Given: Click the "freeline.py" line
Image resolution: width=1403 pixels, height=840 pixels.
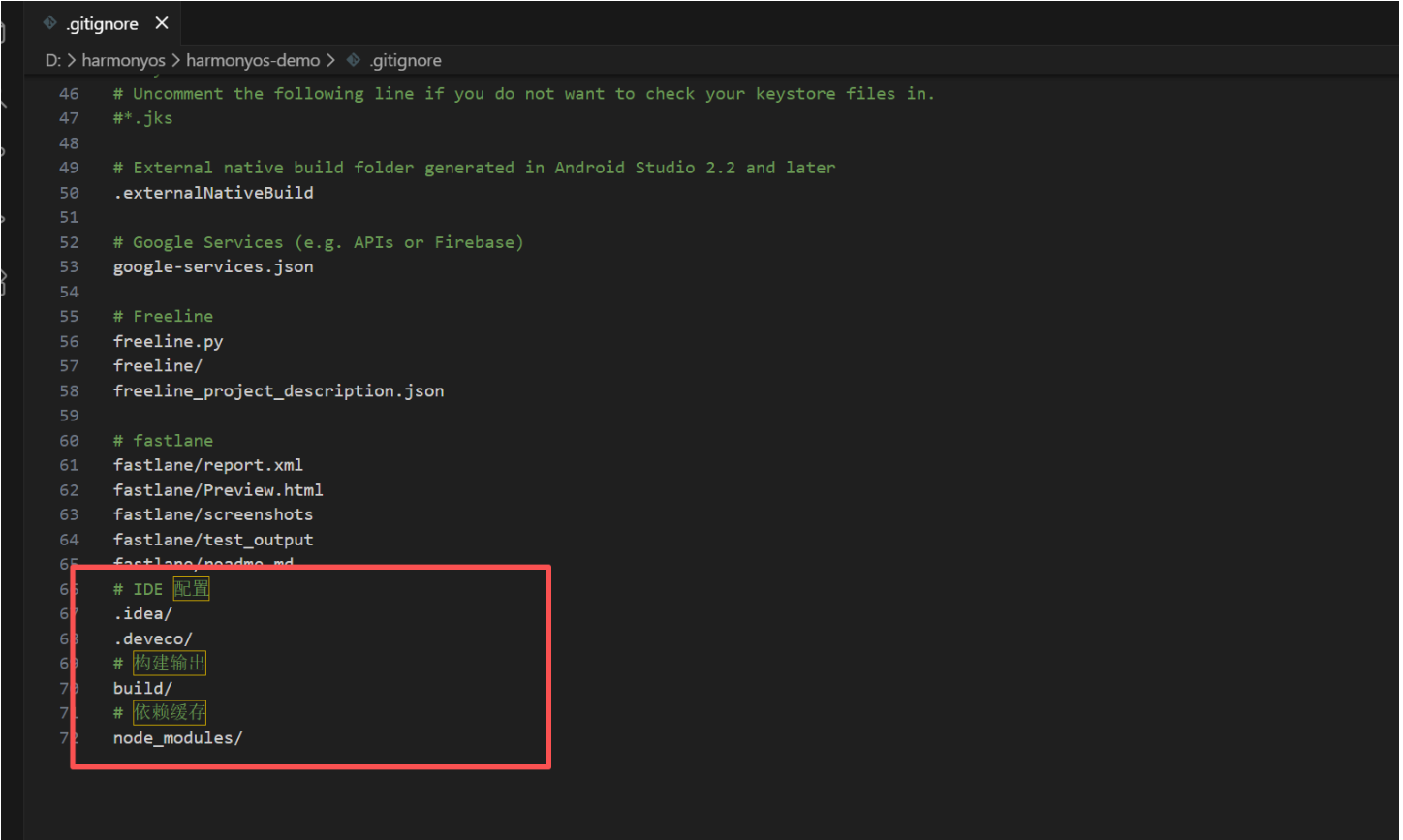Looking at the screenshot, I should (x=168, y=341).
